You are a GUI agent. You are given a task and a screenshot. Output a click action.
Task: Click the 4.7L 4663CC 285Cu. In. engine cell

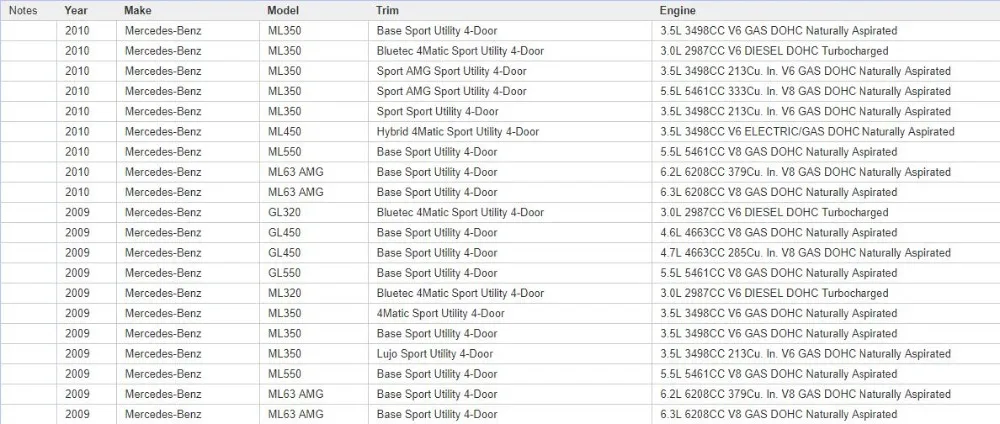826,253
